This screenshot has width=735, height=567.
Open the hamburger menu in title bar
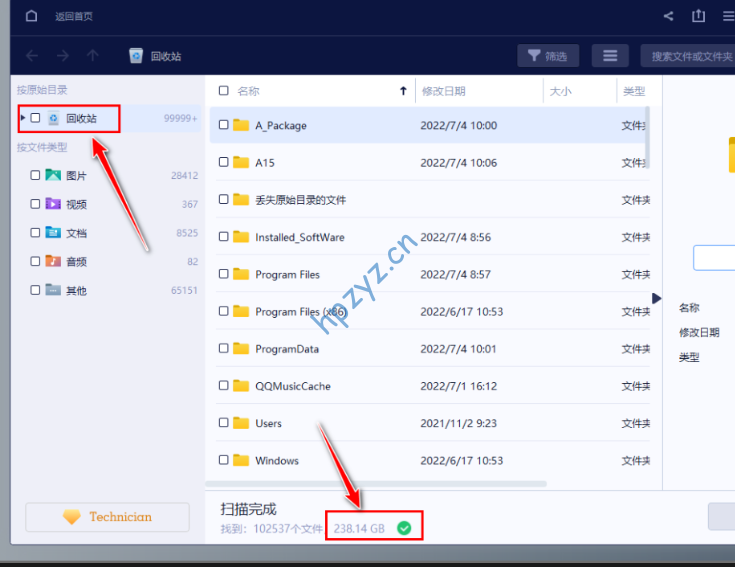click(727, 16)
